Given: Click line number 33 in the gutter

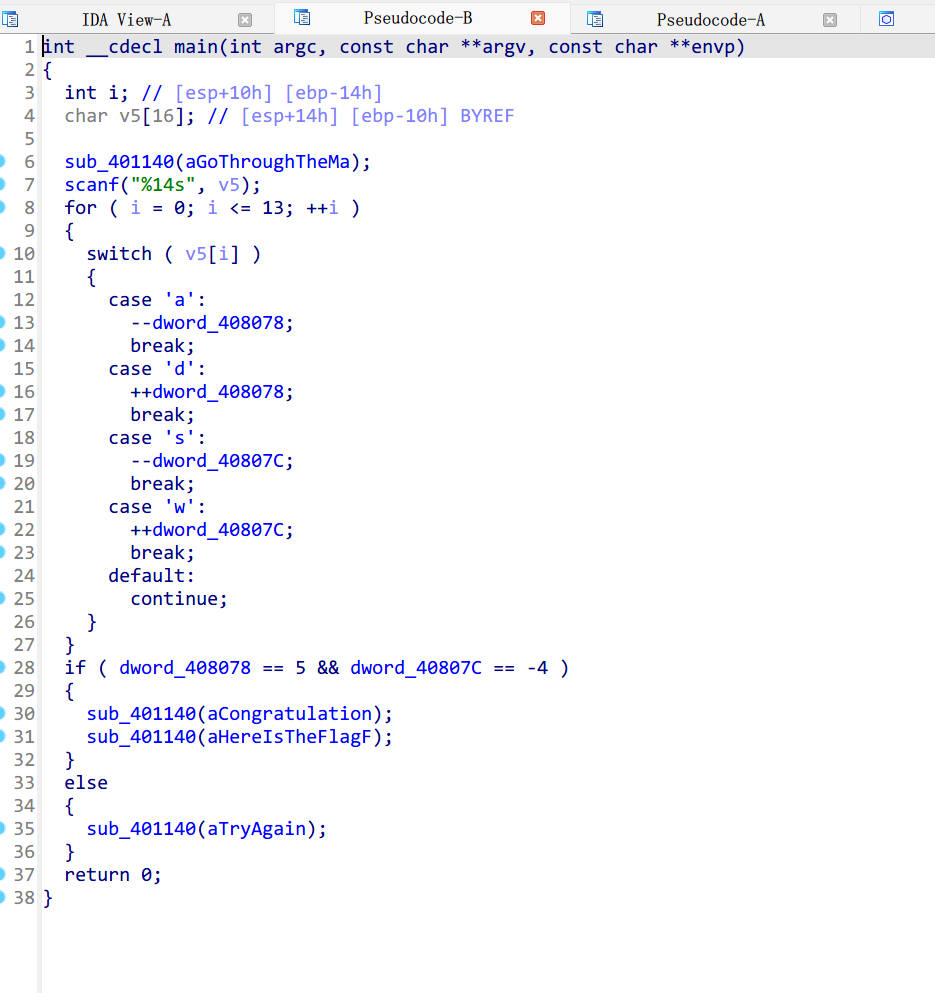Looking at the screenshot, I should pos(24,783).
